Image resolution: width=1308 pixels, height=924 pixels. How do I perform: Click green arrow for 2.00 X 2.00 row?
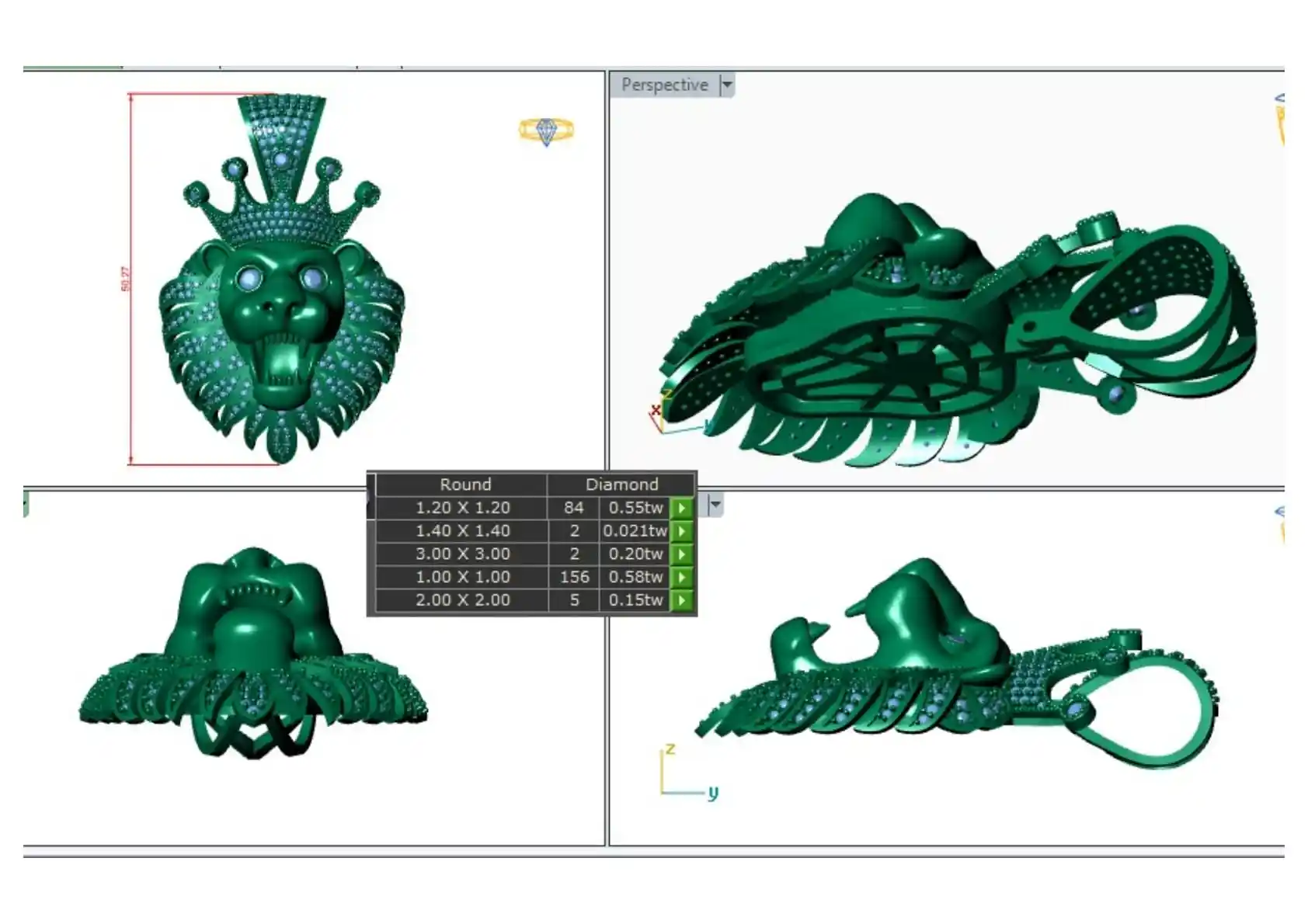click(x=681, y=600)
